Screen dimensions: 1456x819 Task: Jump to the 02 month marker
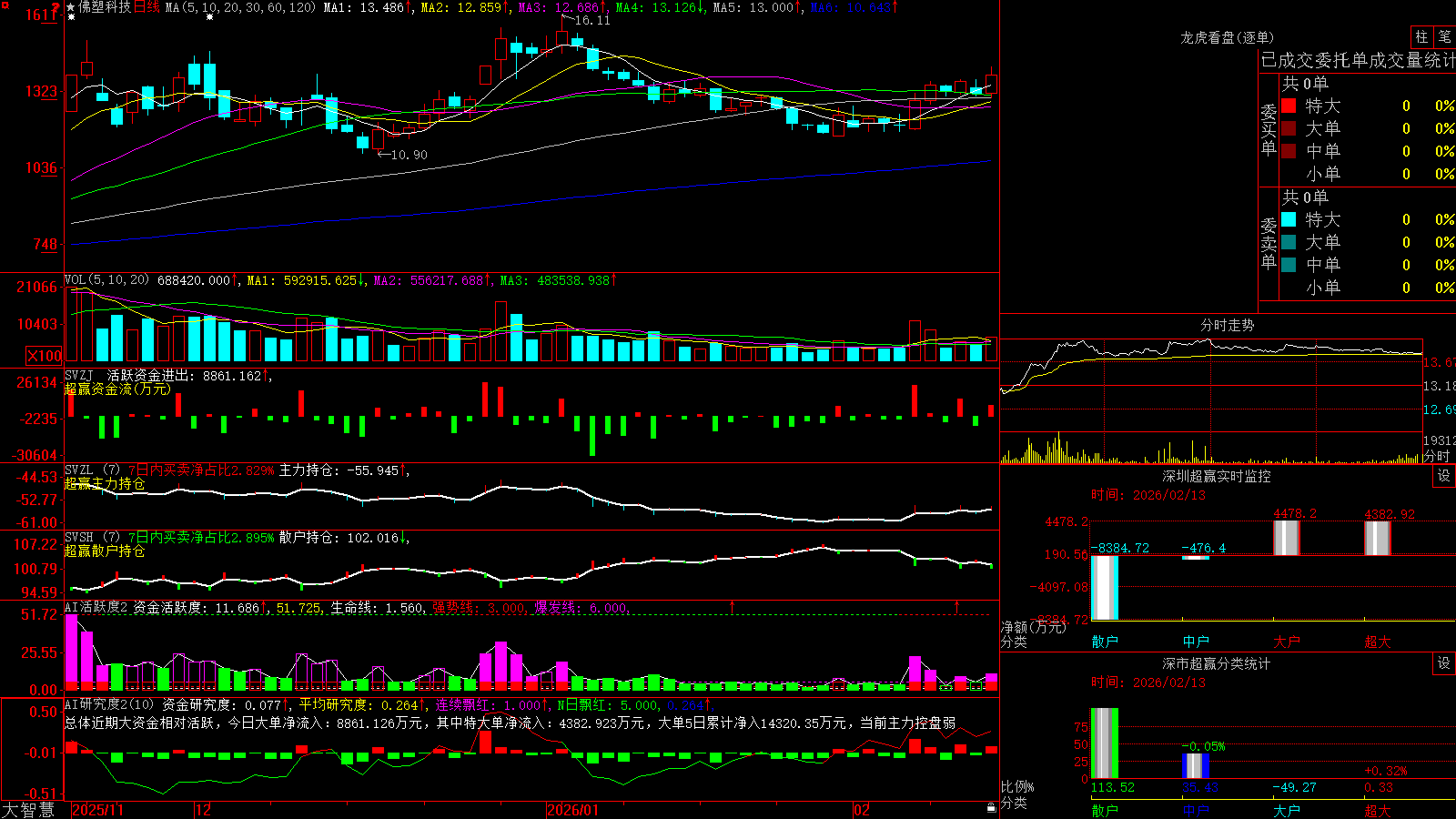[862, 810]
